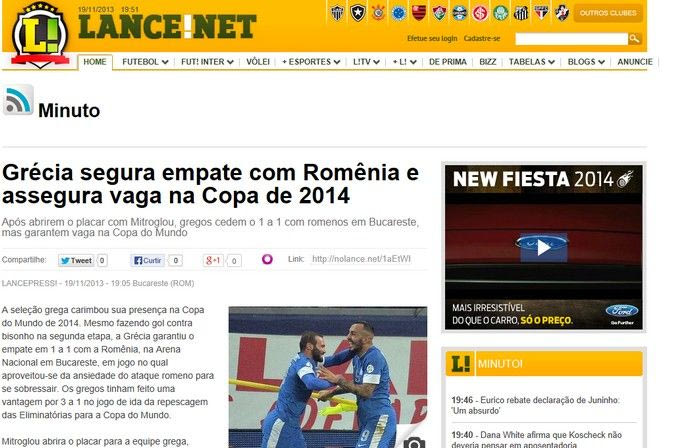Open the BLOGS dropdown menu
700x448 pixels.
click(586, 62)
